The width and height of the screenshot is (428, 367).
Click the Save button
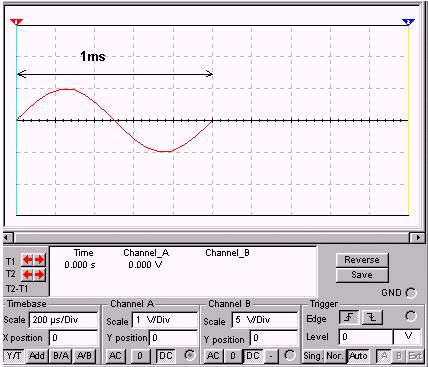pyautogui.click(x=362, y=275)
